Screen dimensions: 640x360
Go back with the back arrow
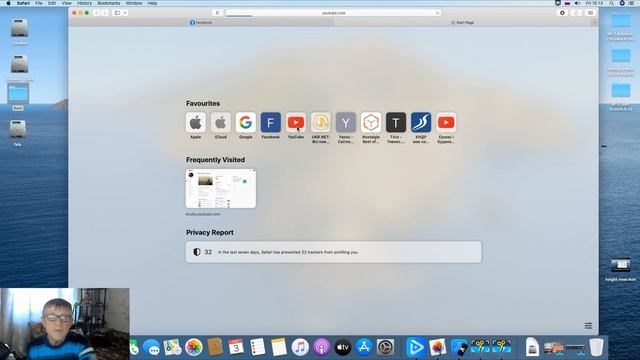click(96, 13)
